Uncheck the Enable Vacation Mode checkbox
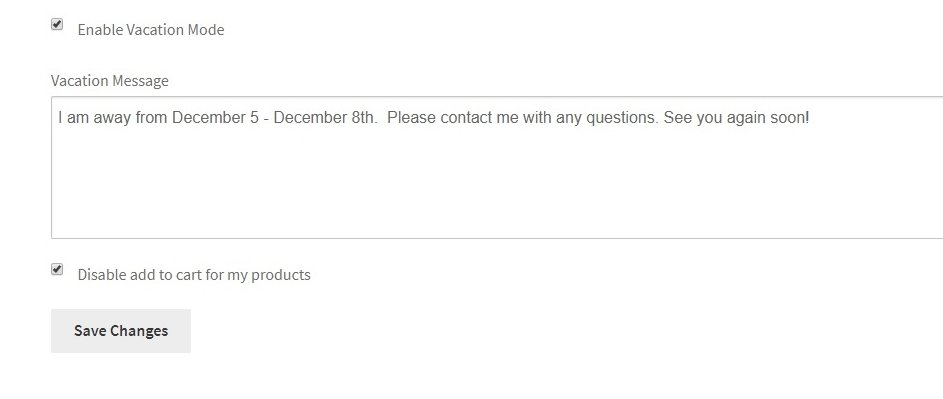 (57, 24)
